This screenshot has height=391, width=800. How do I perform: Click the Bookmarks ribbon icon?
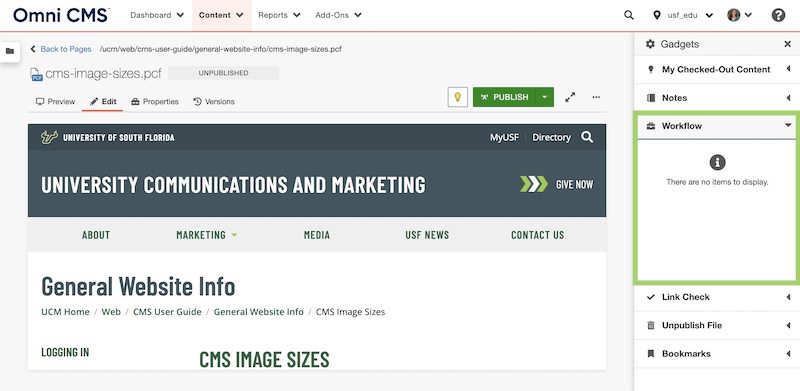[x=651, y=354]
